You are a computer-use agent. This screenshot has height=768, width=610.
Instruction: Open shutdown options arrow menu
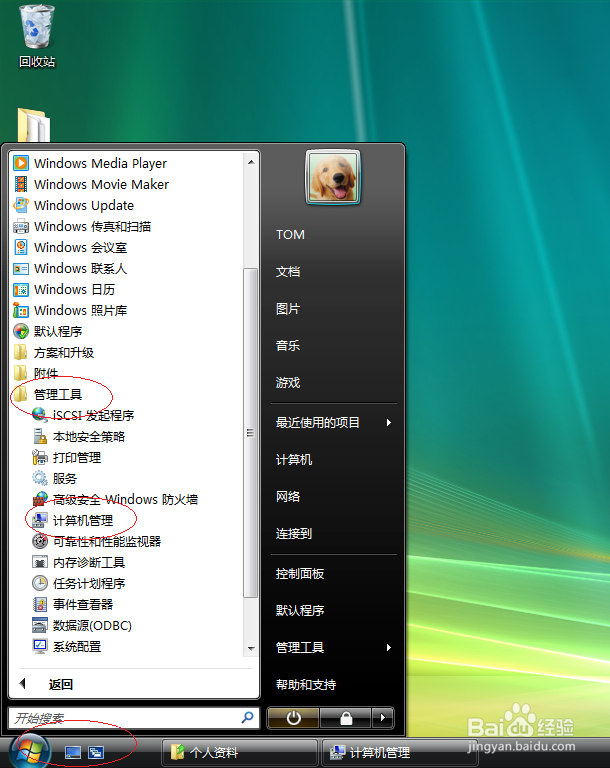click(383, 718)
